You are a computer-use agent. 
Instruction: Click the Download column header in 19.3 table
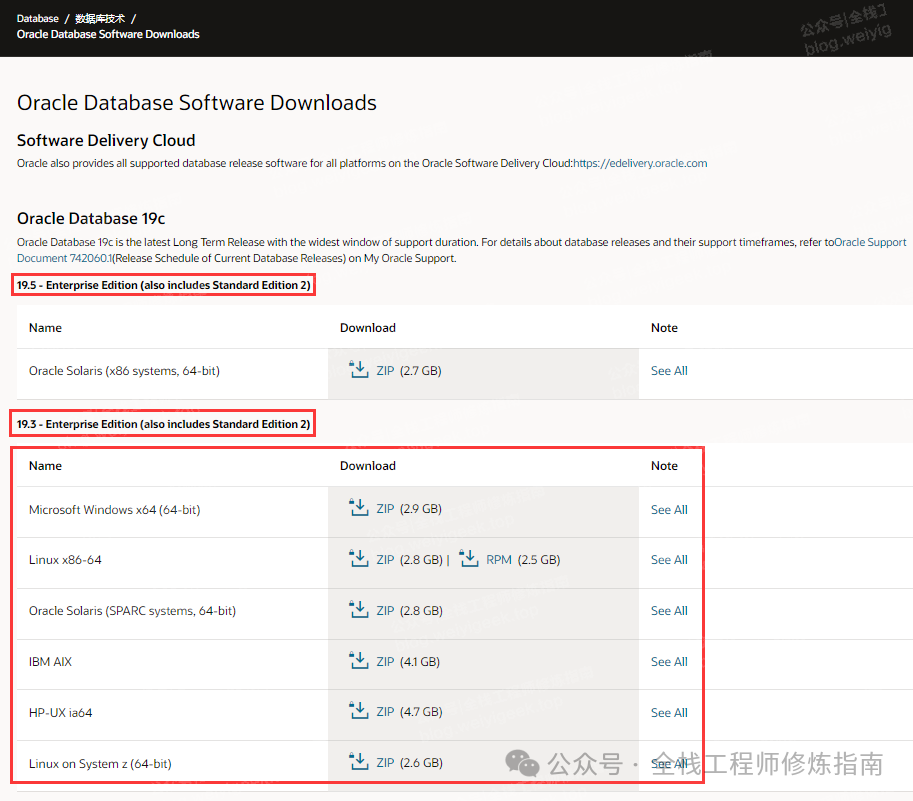point(368,466)
